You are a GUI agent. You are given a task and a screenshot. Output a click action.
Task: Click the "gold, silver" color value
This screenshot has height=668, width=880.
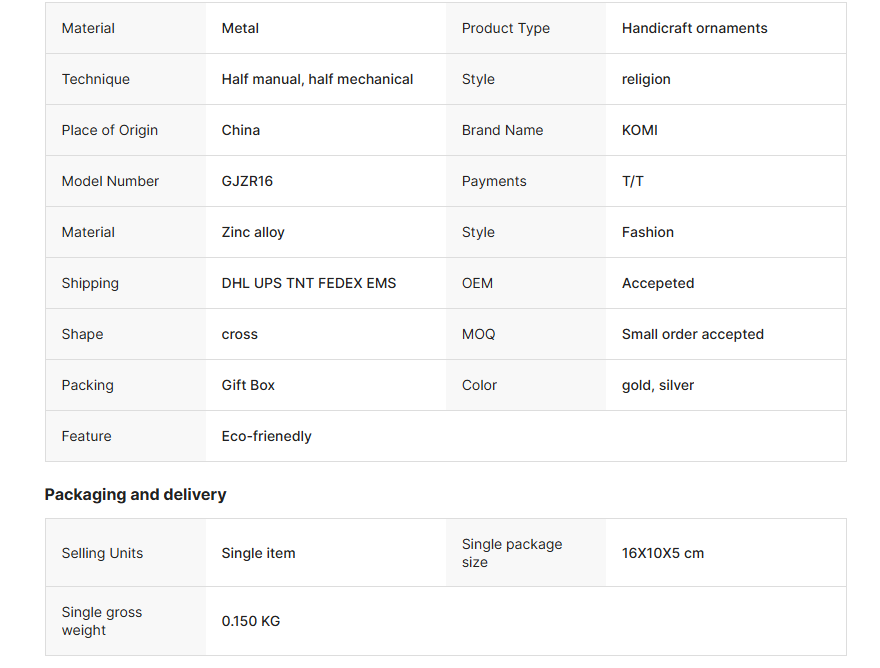point(658,385)
